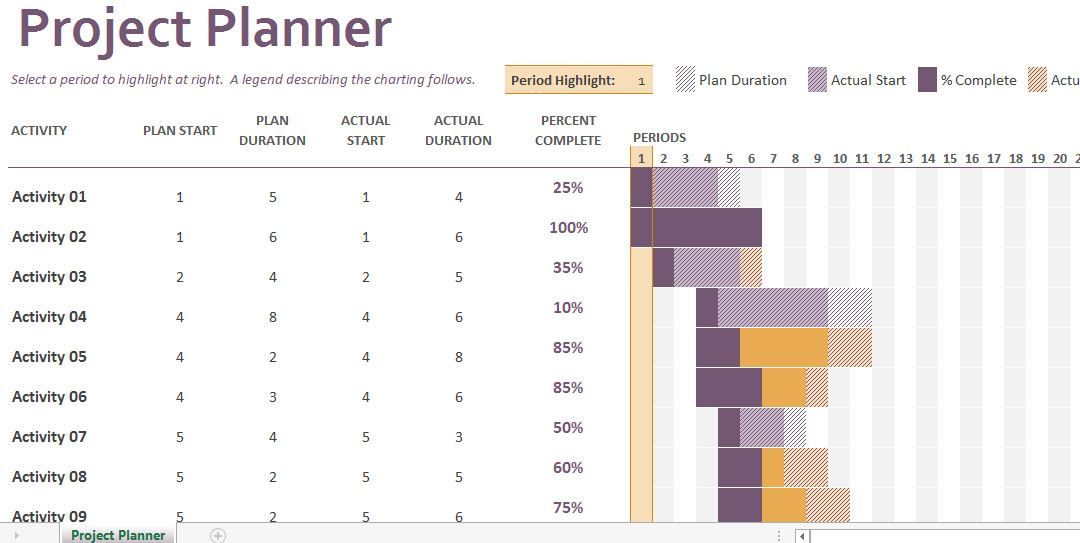Click the % Complete solid purple swatch
This screenshot has width=1080, height=543.
point(927,80)
